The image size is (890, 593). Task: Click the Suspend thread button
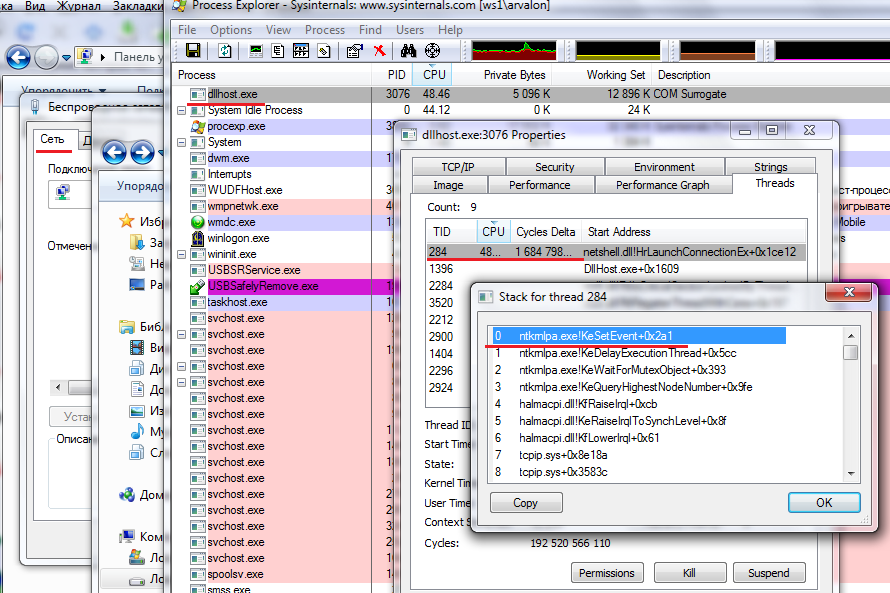click(x=769, y=573)
